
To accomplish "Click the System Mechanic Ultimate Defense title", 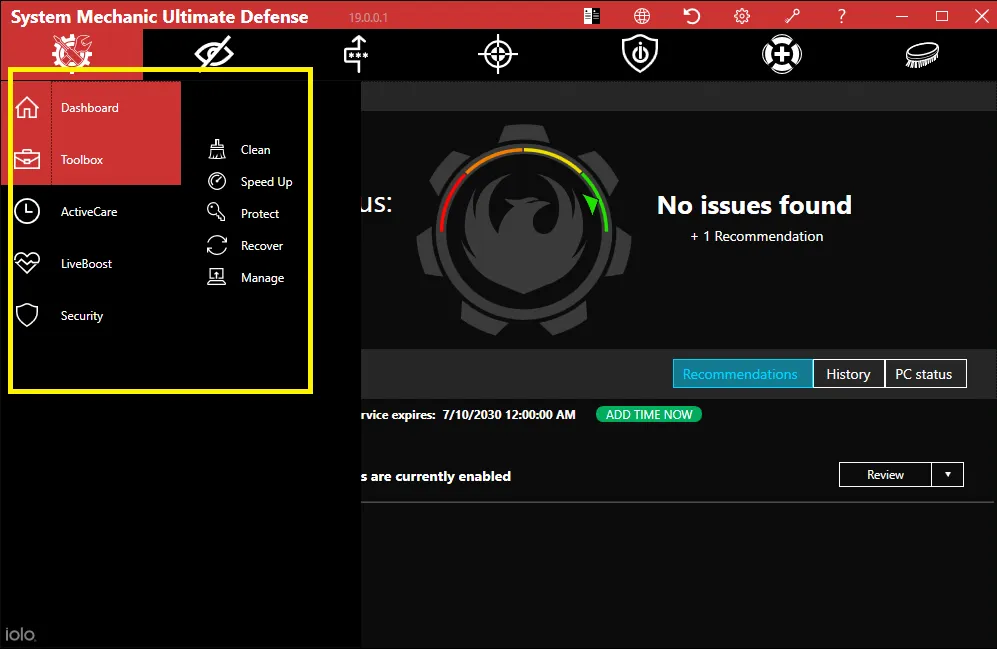I will point(160,17).
